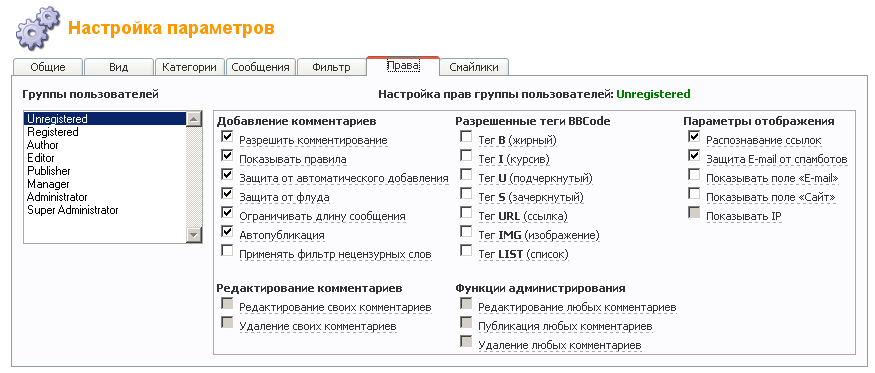This screenshot has width=875, height=373.
Task: Switch to the Вид tab
Action: 118,67
